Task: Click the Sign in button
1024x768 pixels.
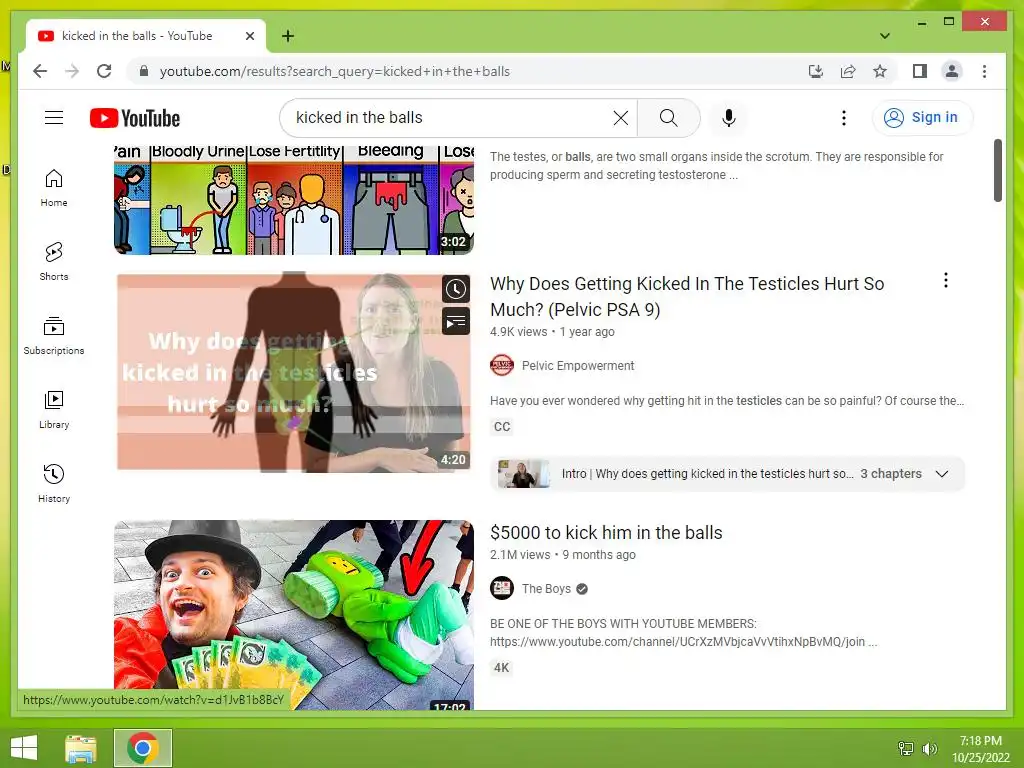Action: (922, 118)
